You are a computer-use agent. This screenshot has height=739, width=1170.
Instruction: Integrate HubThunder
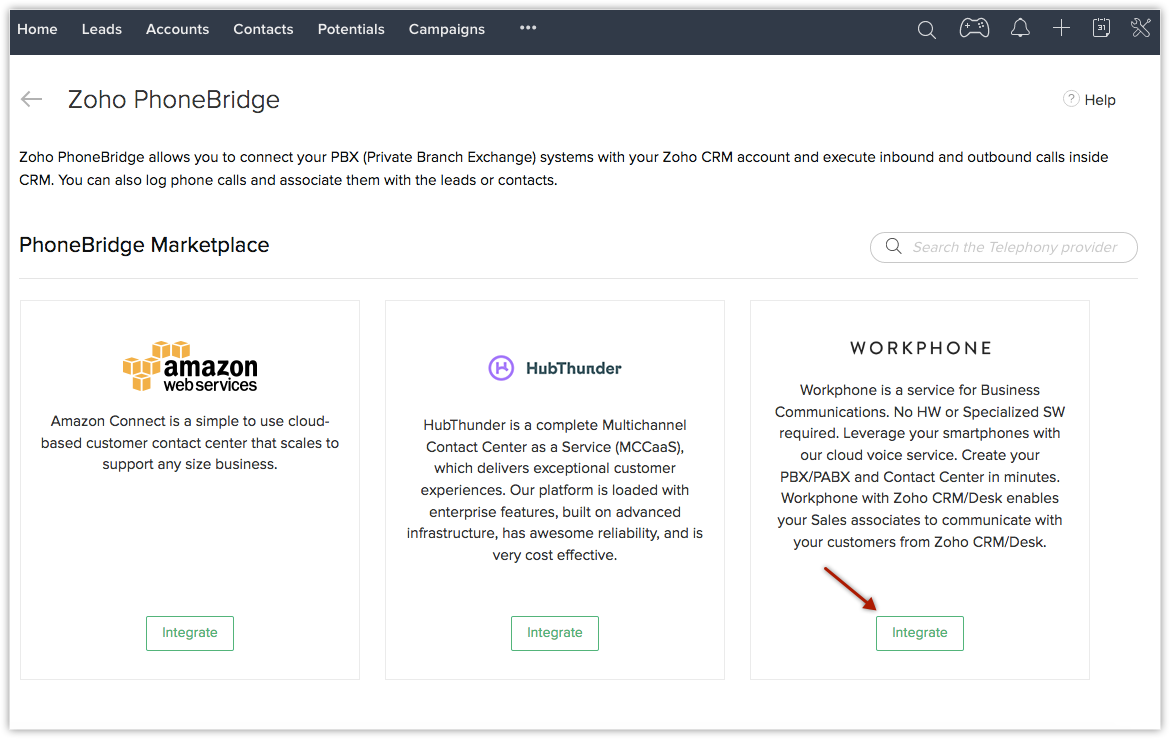click(x=554, y=633)
